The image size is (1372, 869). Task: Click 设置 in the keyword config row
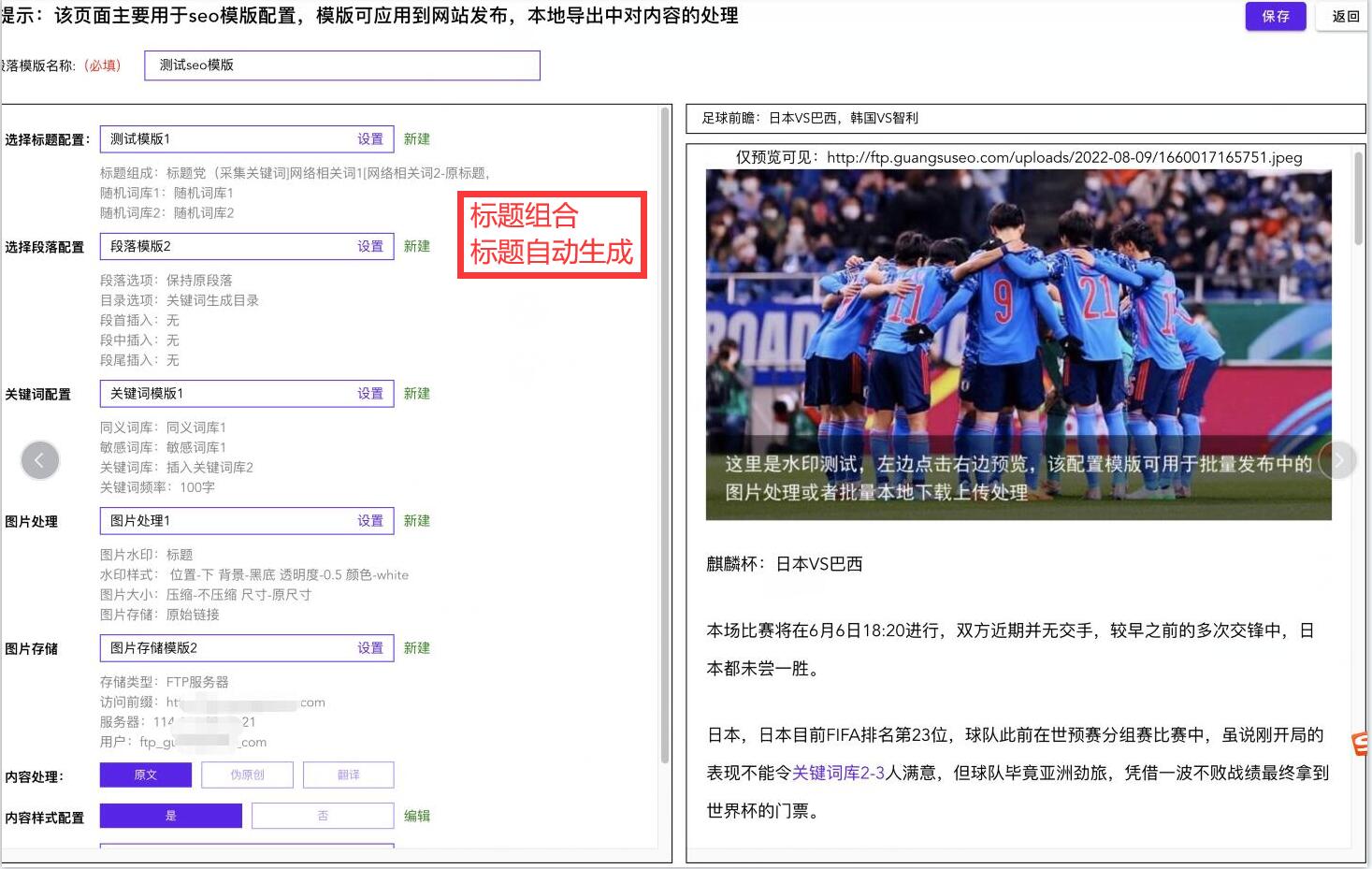370,394
